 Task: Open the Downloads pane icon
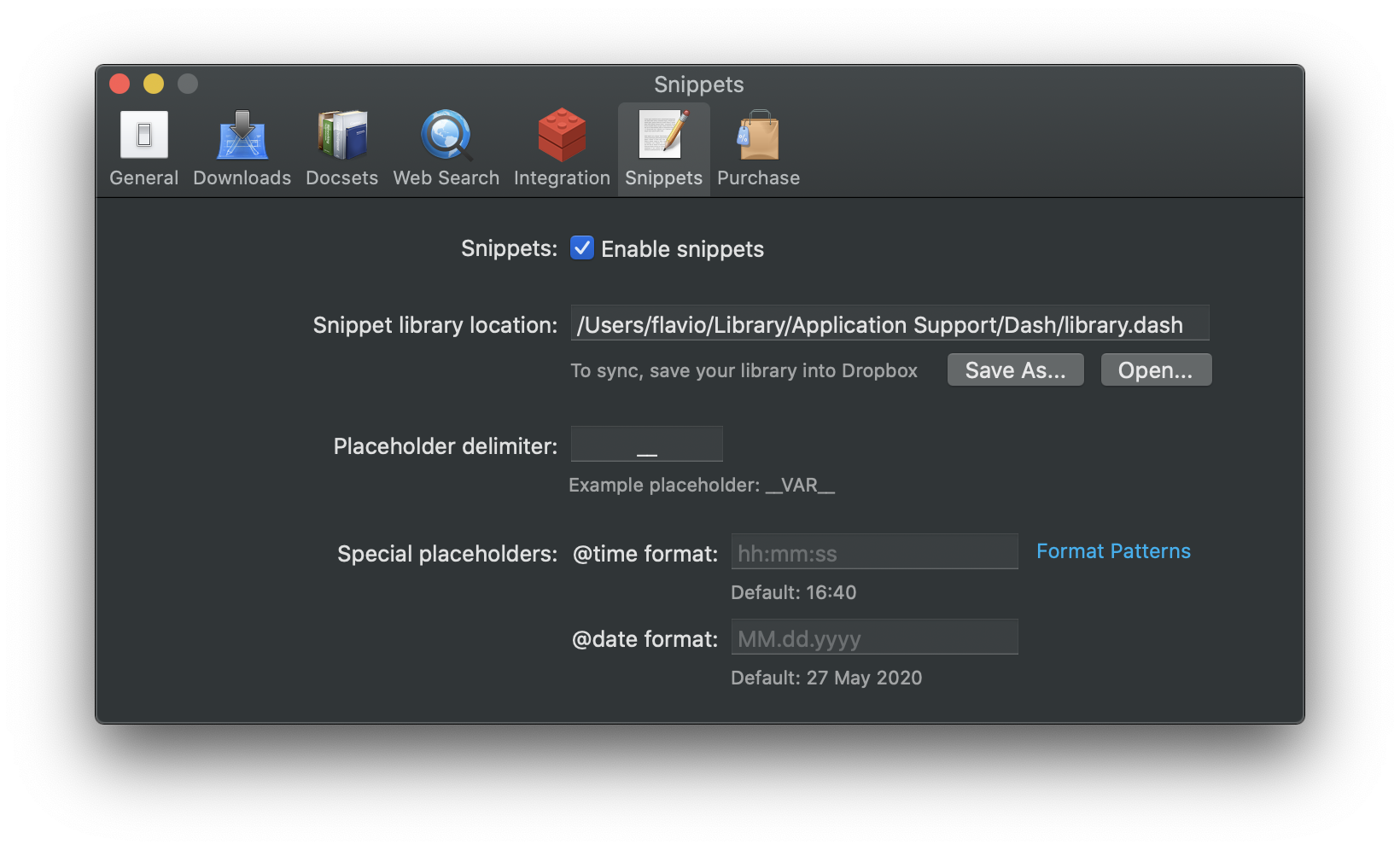[242, 136]
